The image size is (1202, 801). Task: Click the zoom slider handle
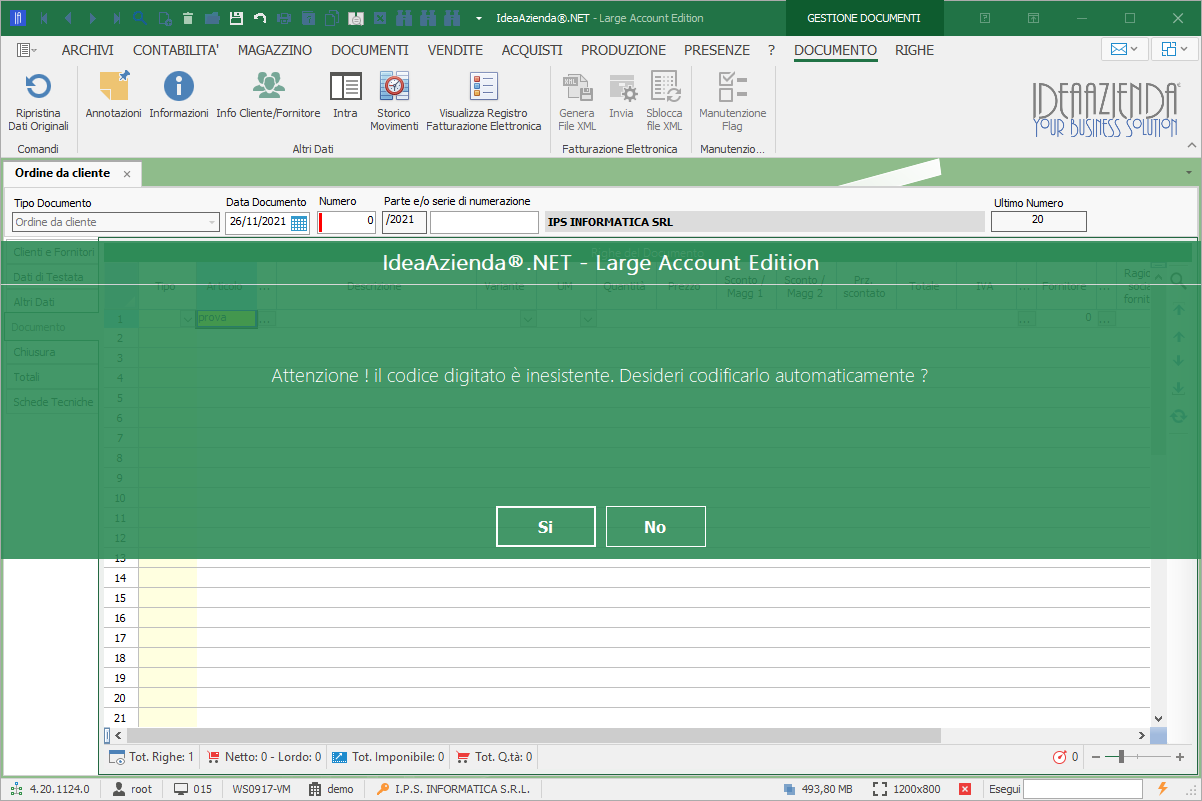(1122, 757)
